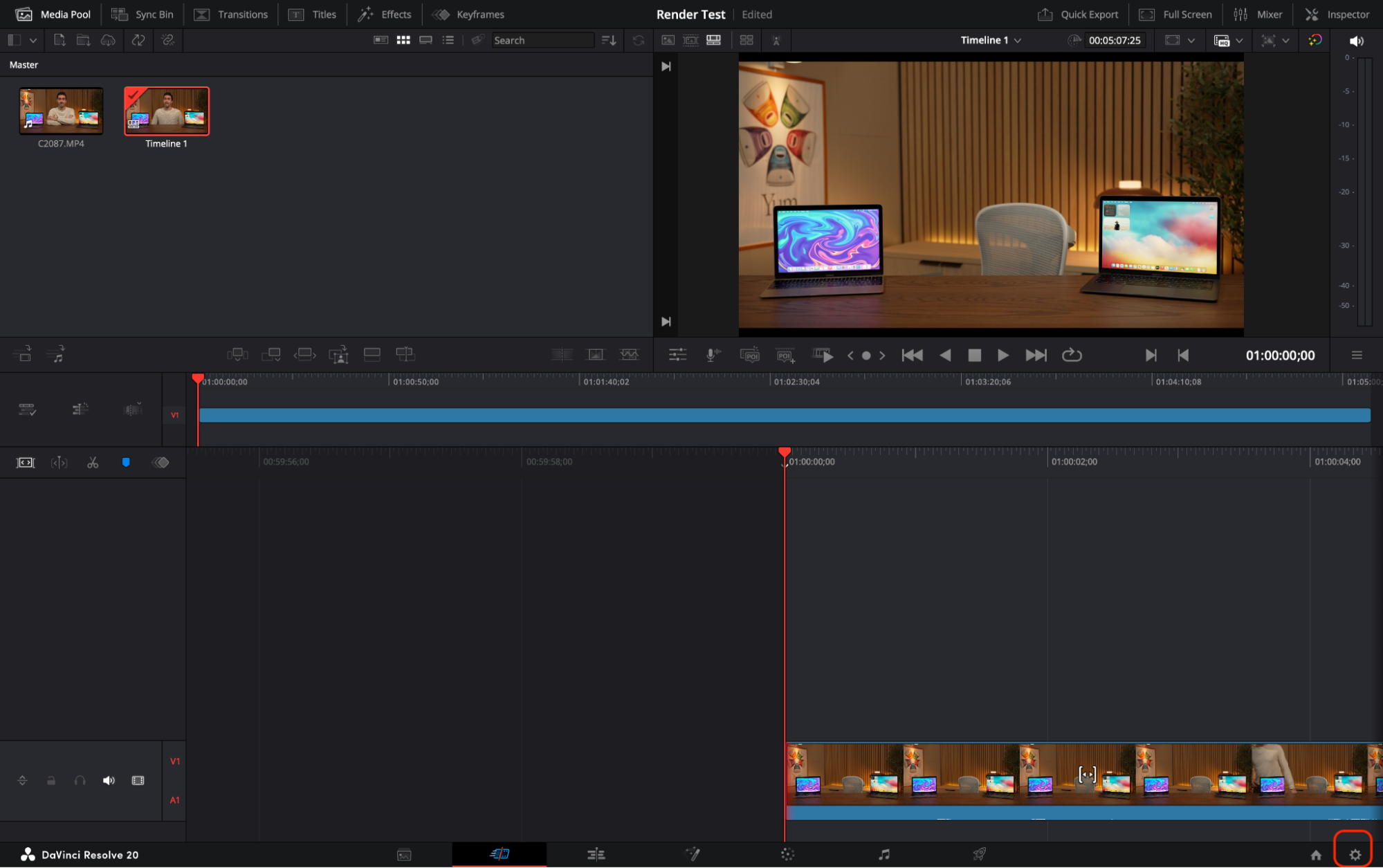Click the Smart Insert edit icon

(237, 355)
